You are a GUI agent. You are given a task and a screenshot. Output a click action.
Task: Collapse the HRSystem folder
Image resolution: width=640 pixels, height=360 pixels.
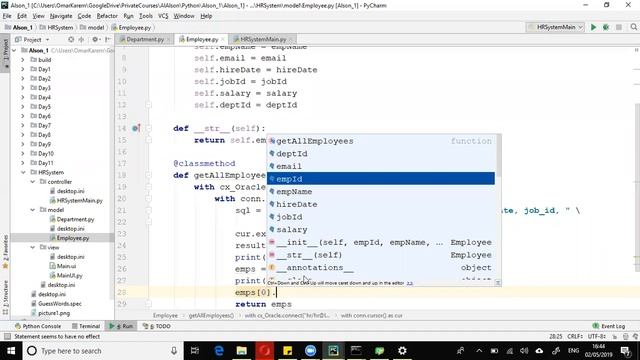[x=23, y=172]
